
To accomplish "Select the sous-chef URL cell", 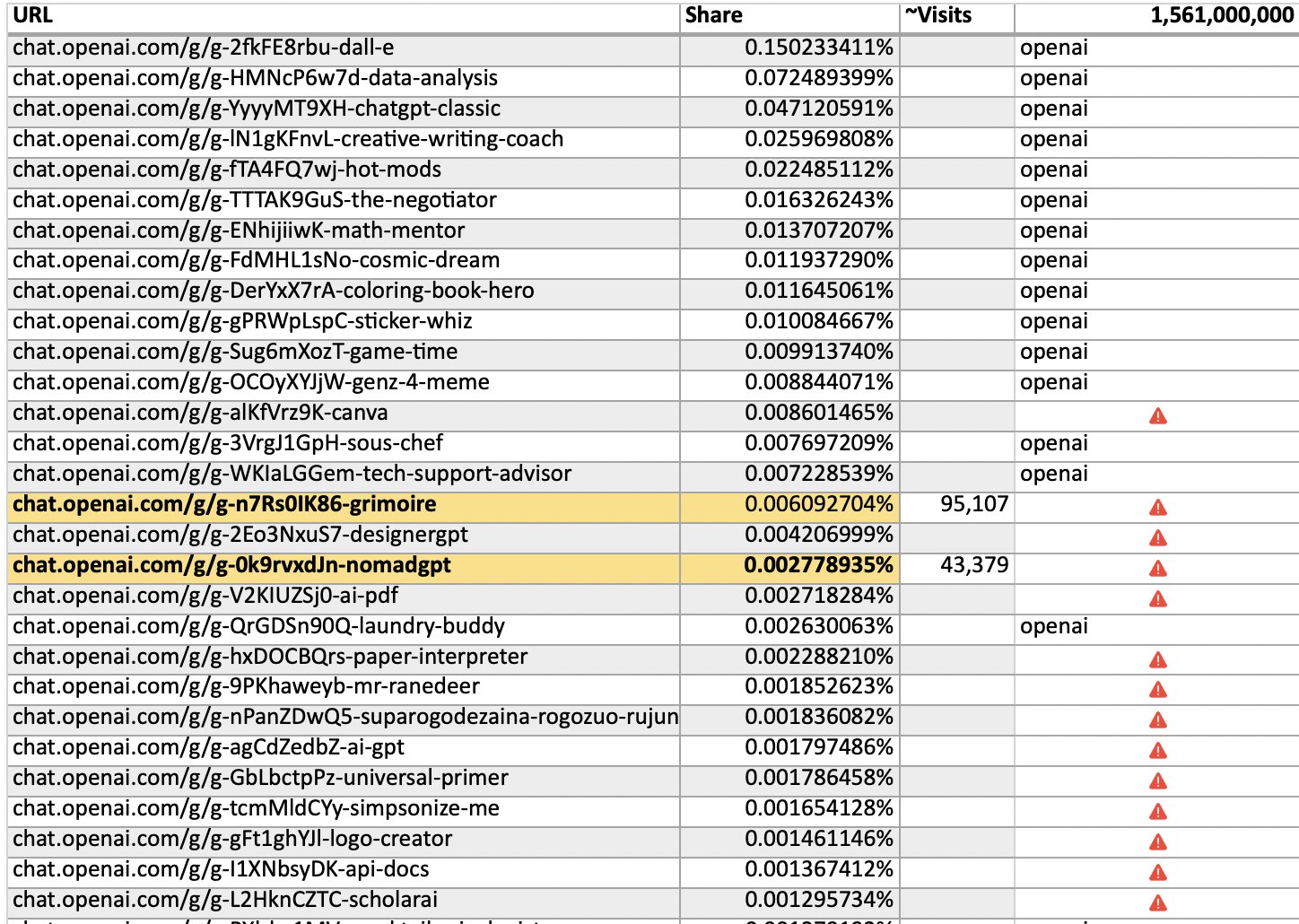I will coord(344,445).
